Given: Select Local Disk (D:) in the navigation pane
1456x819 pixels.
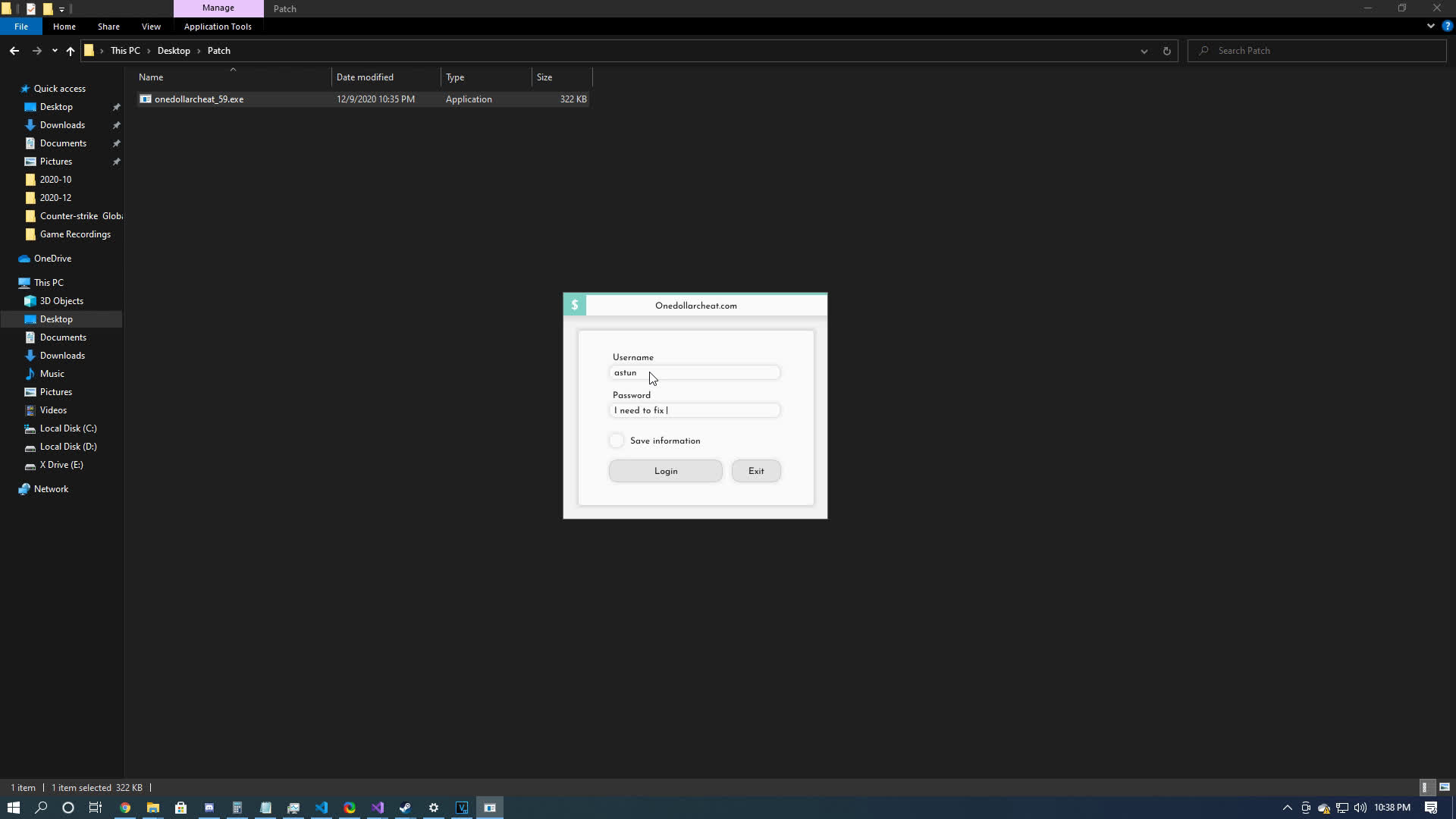Looking at the screenshot, I should pos(67,447).
